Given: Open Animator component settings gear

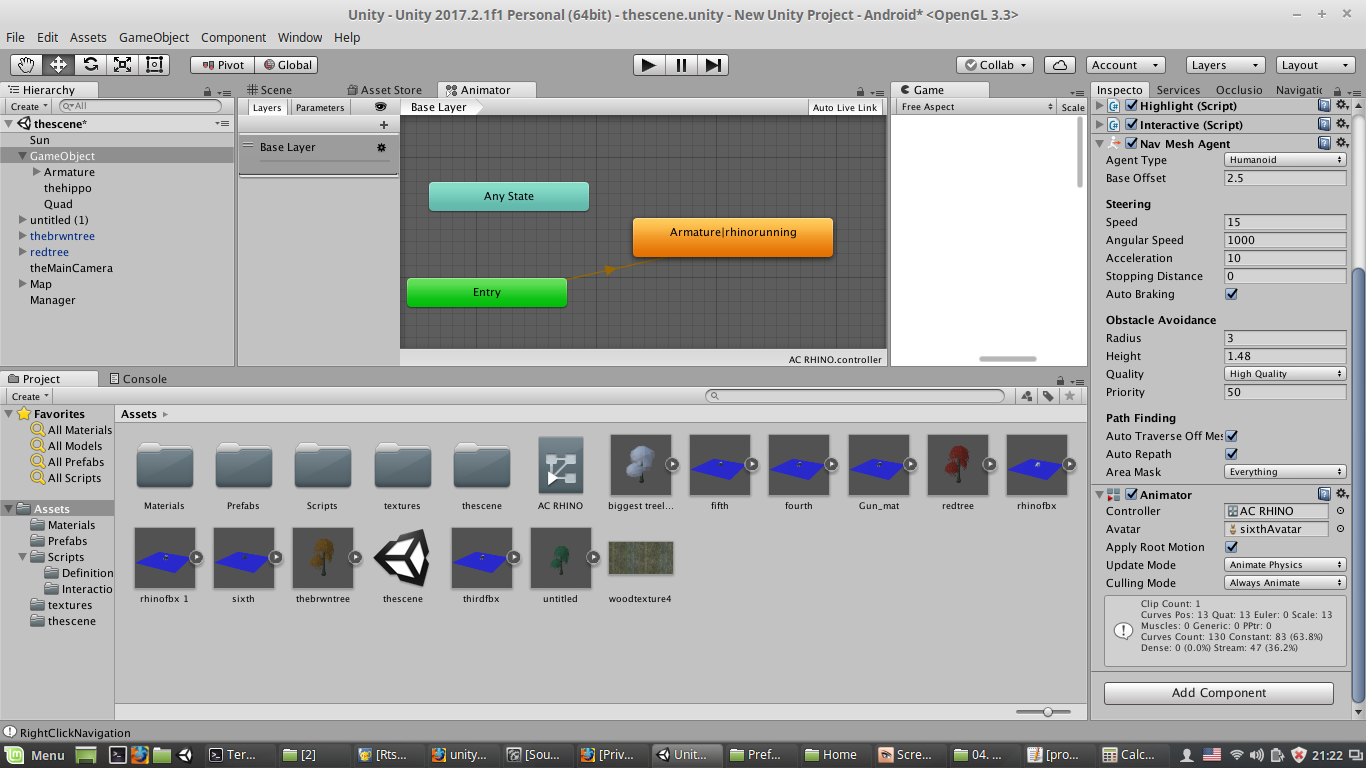Looking at the screenshot, I should coord(1343,495).
